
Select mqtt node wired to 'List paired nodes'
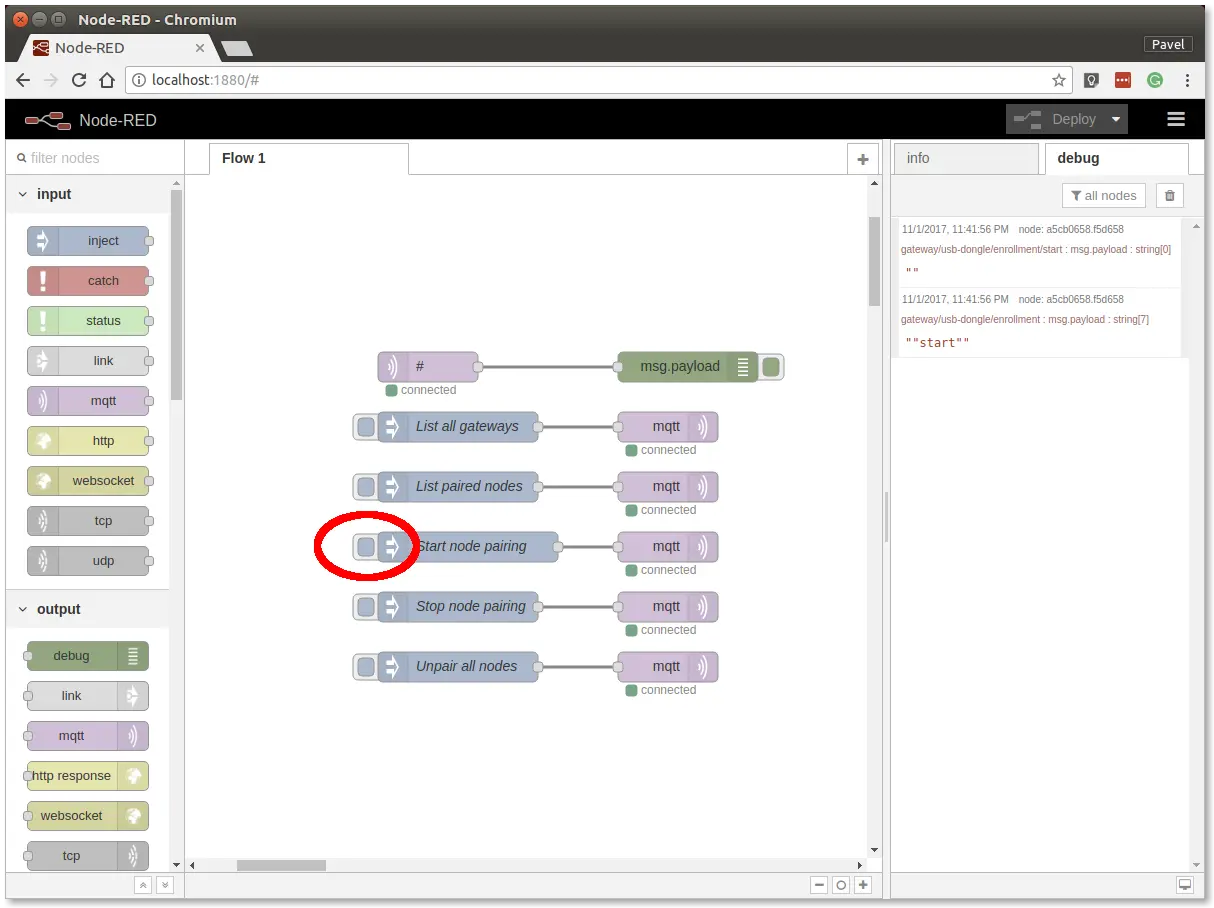click(x=668, y=487)
